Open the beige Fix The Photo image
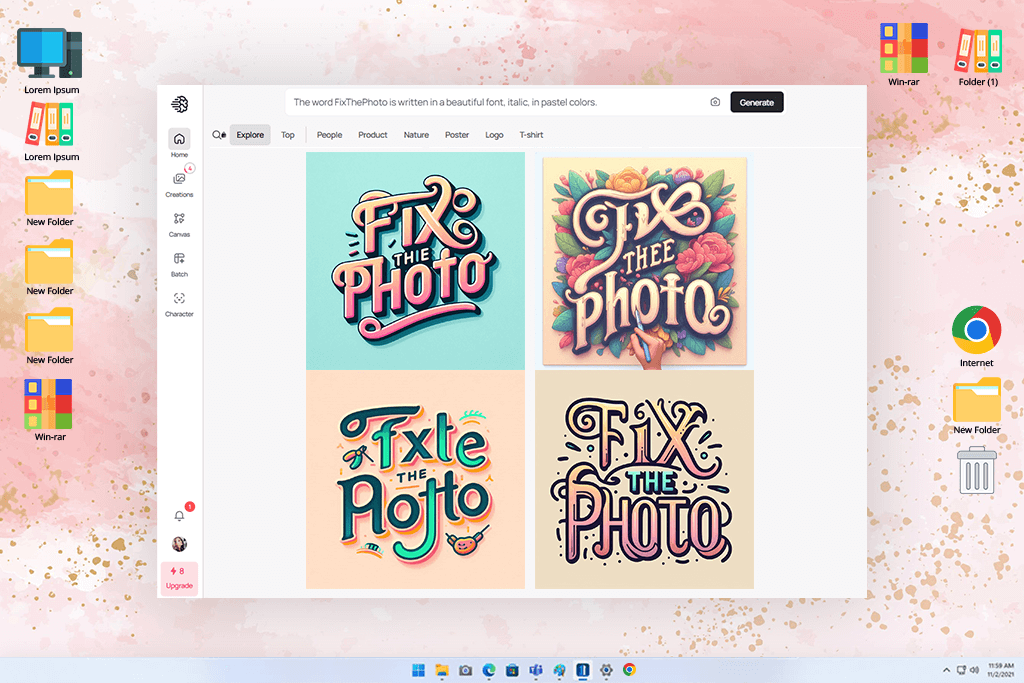This screenshot has width=1024, height=683. tap(645, 480)
